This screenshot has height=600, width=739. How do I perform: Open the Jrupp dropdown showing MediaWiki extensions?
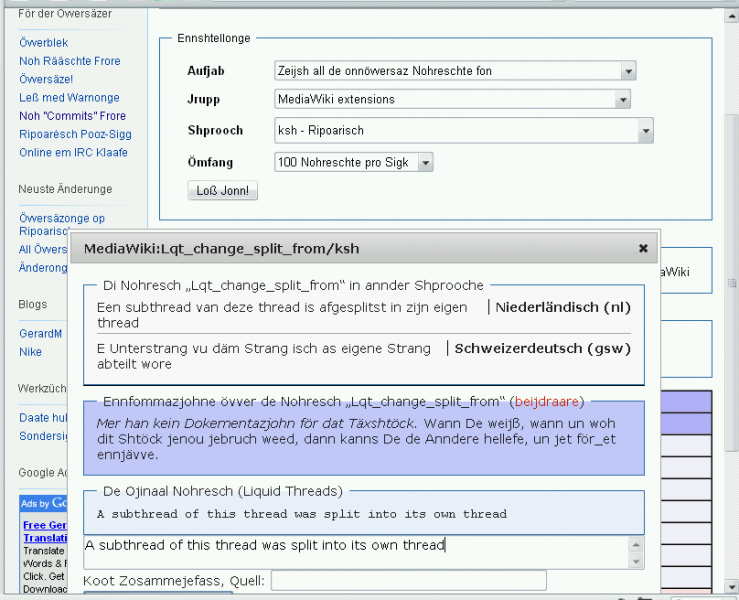click(x=452, y=99)
